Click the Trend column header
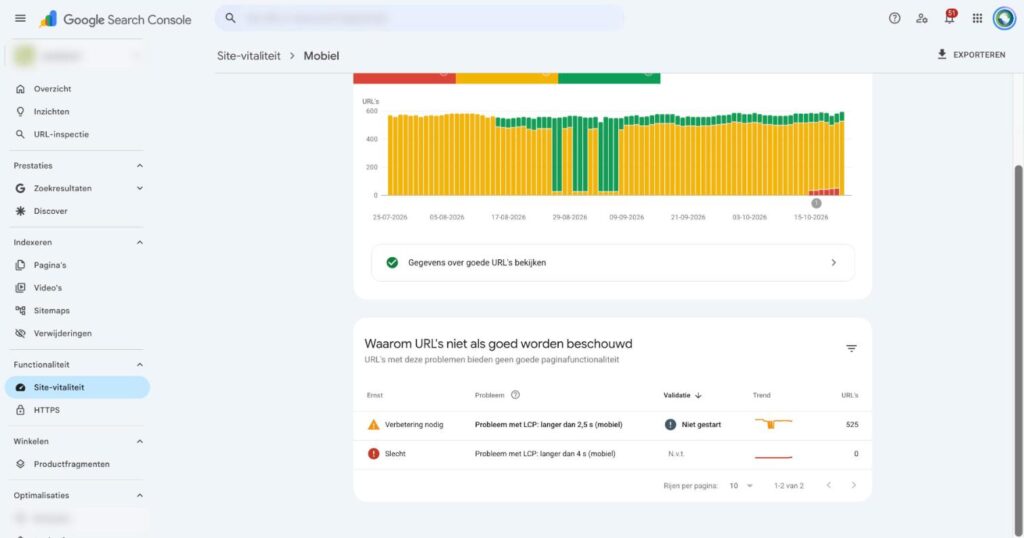The image size is (1024, 538). pos(761,395)
